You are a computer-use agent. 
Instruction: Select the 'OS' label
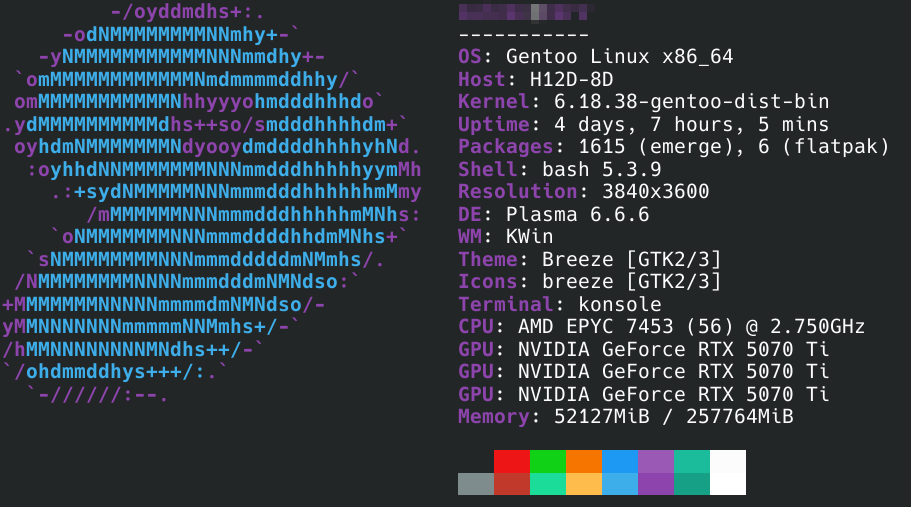point(469,57)
